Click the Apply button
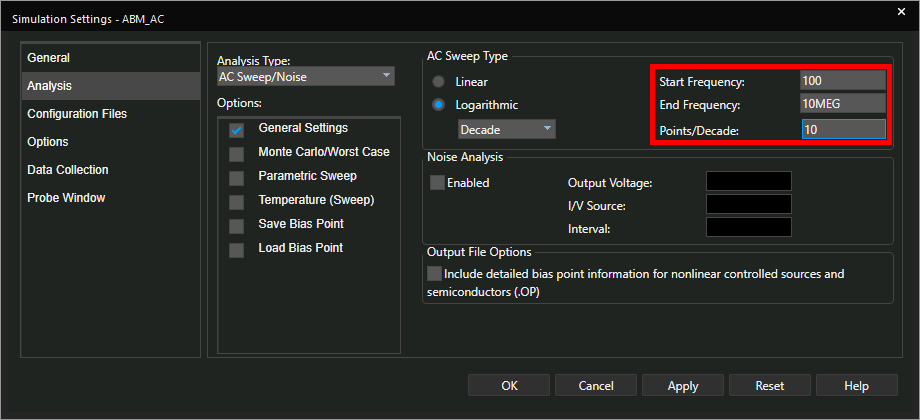920x420 pixels. tap(683, 385)
